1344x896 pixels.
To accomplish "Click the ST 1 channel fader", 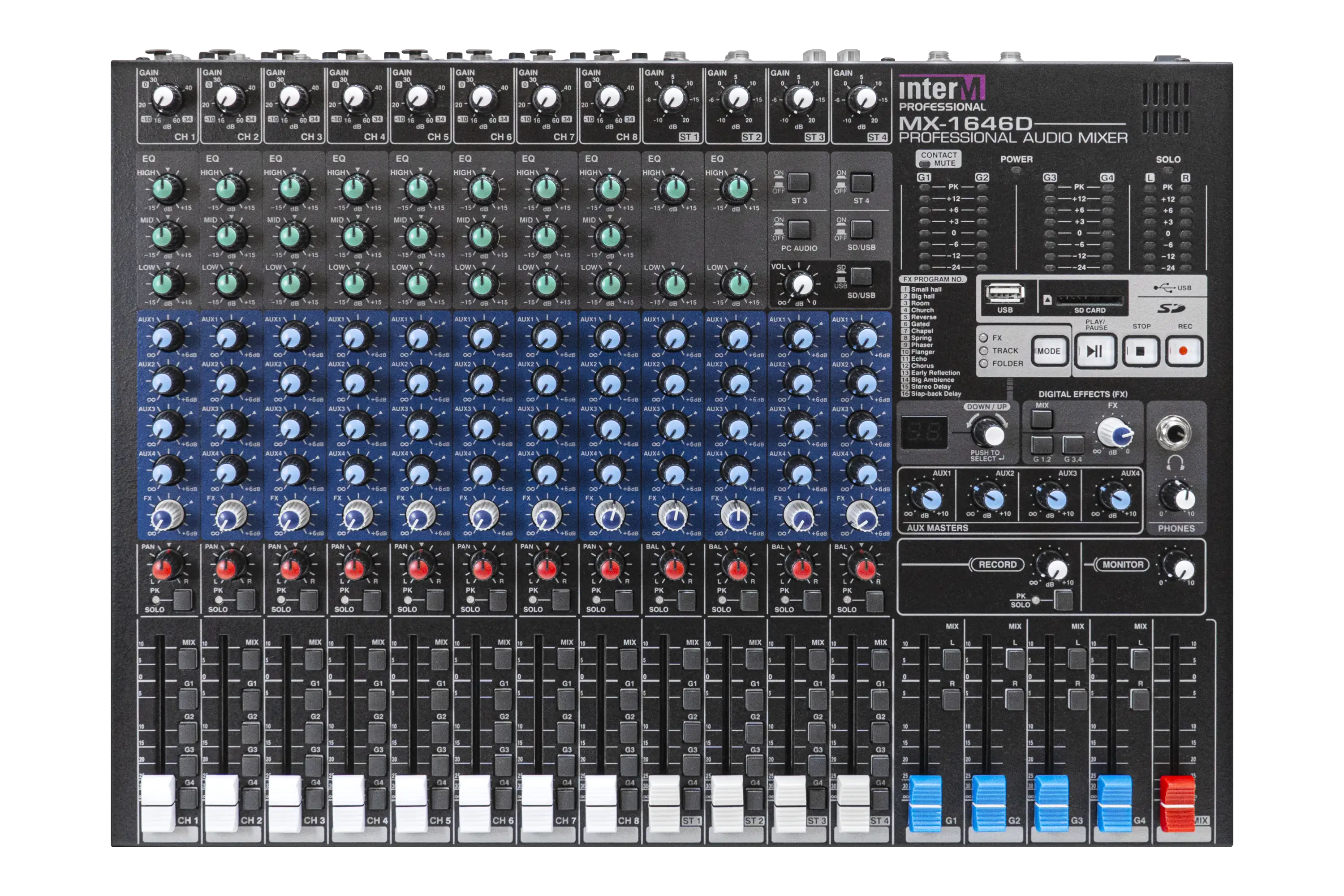I will [664, 803].
